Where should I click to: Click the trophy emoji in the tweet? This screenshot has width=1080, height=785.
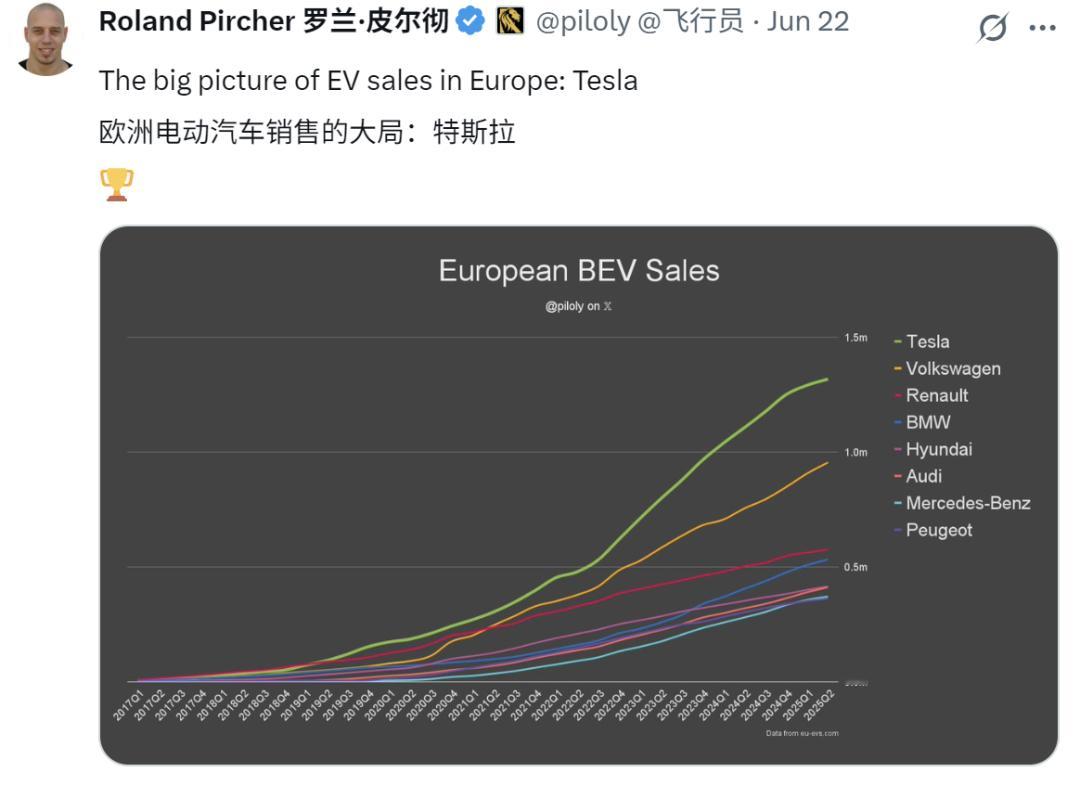[x=116, y=185]
